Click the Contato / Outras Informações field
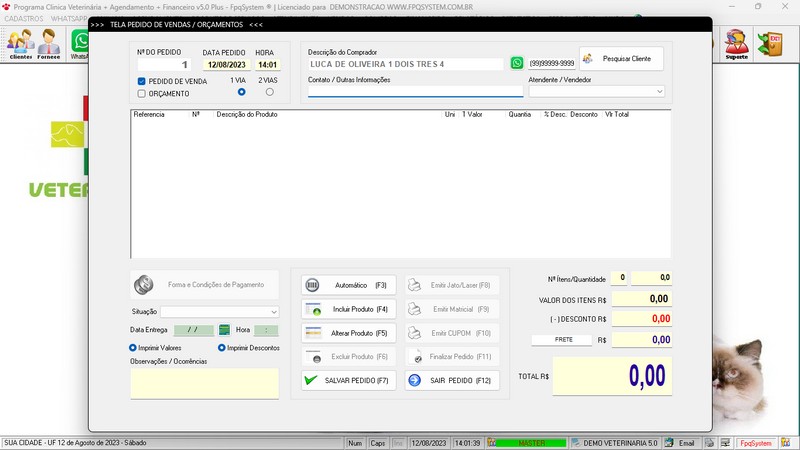This screenshot has width=800, height=450. (415, 91)
